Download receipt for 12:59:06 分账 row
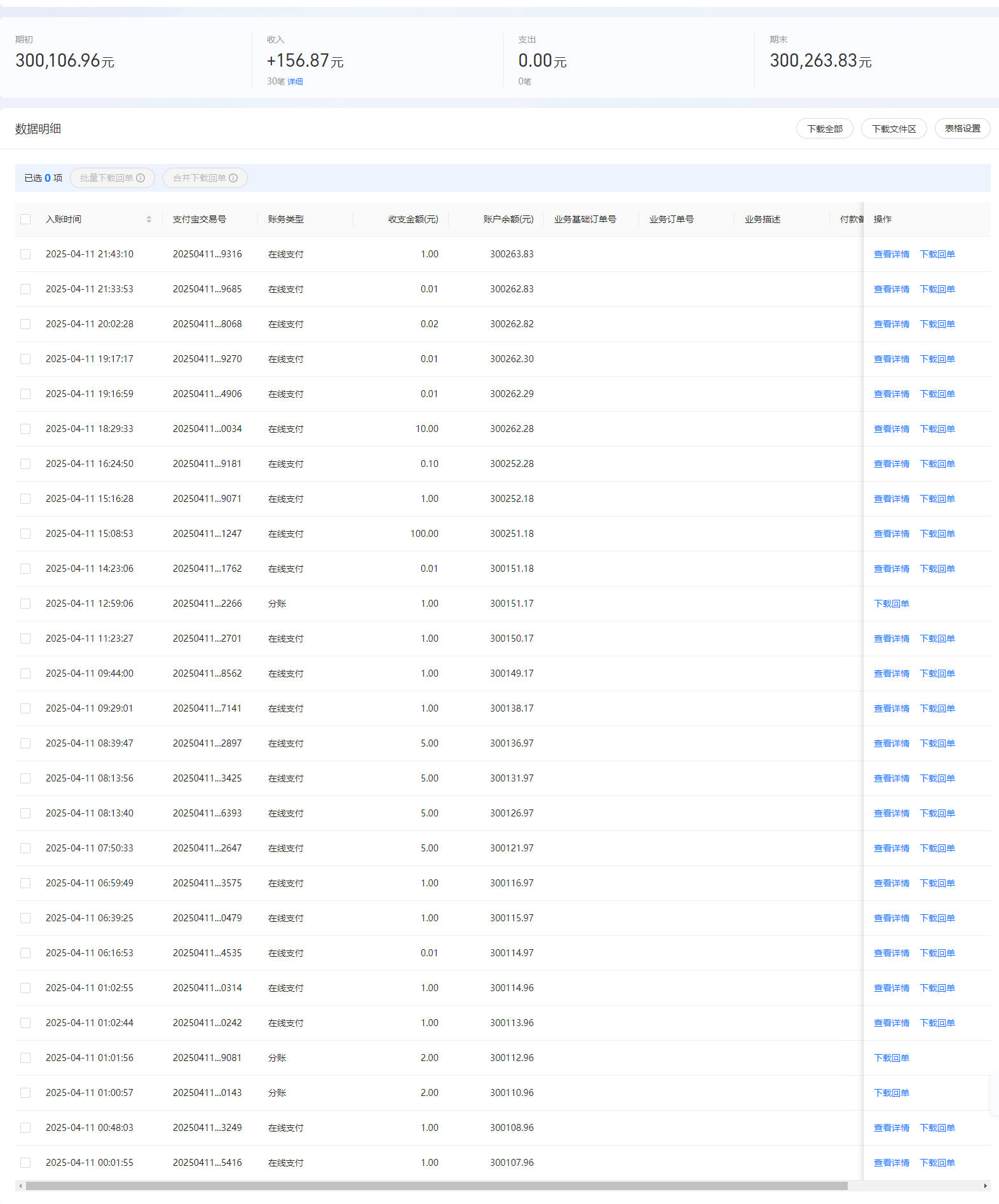 pos(891,604)
